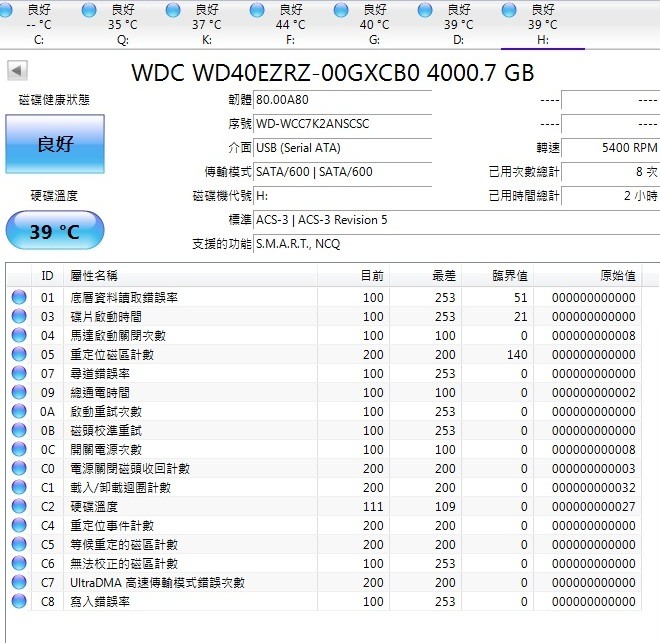This screenshot has height=643, width=660.
Task: Select the 重定位事件計數 attribute name
Action: [x=112, y=526]
